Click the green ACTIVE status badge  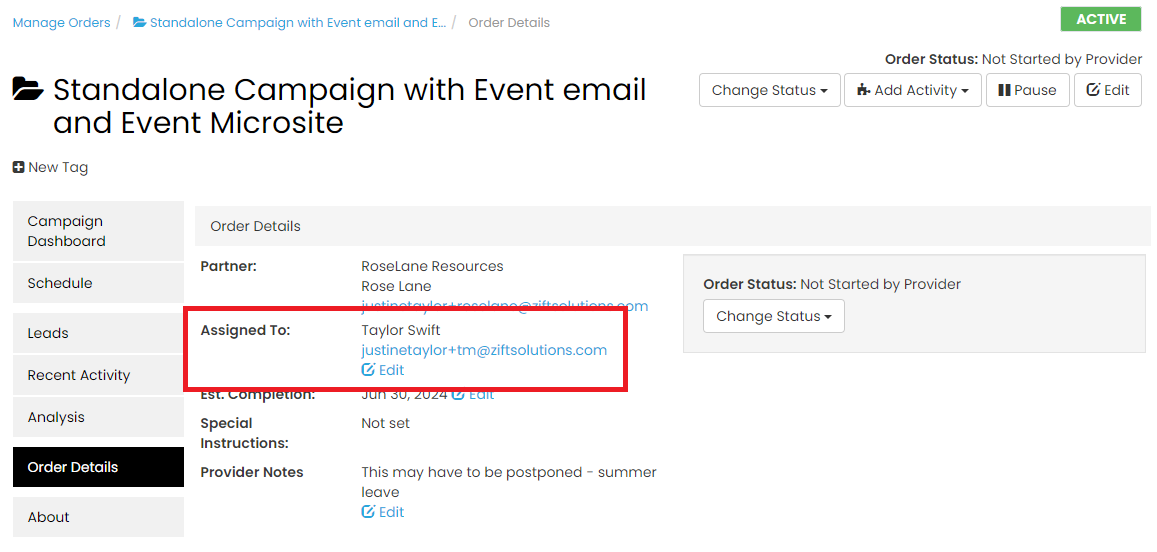tap(1101, 19)
